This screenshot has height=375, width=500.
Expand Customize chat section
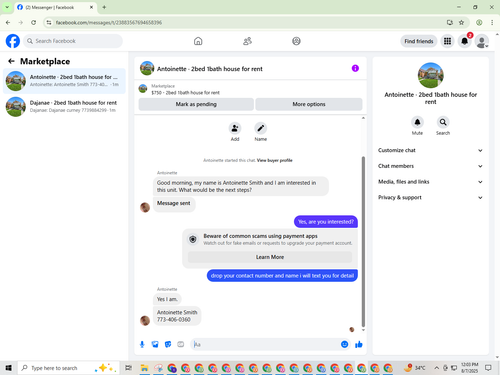[x=430, y=150]
